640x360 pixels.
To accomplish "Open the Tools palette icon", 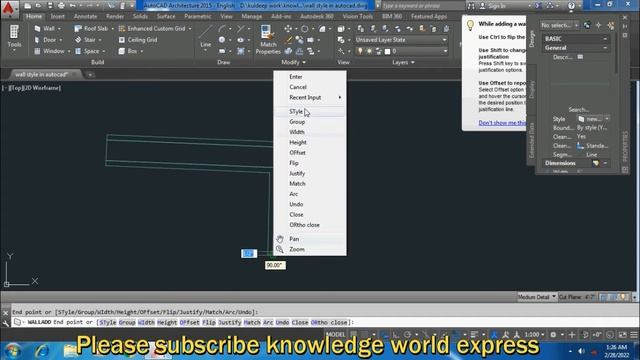I will coord(14,32).
